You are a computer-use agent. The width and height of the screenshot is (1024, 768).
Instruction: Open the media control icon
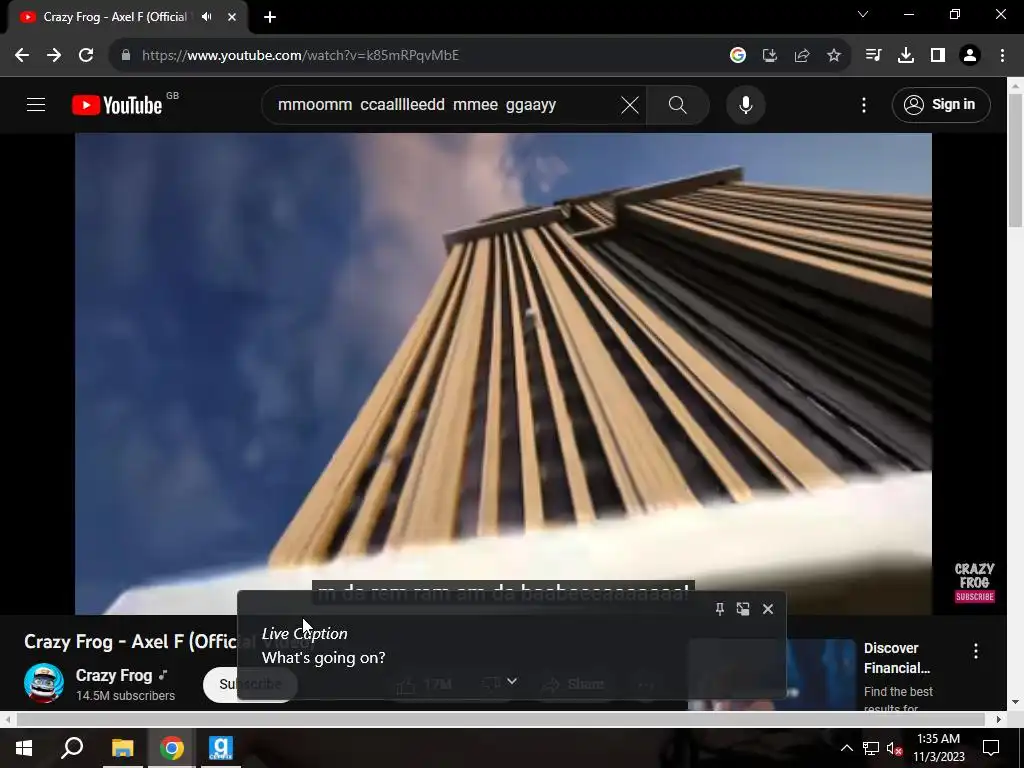pos(873,56)
